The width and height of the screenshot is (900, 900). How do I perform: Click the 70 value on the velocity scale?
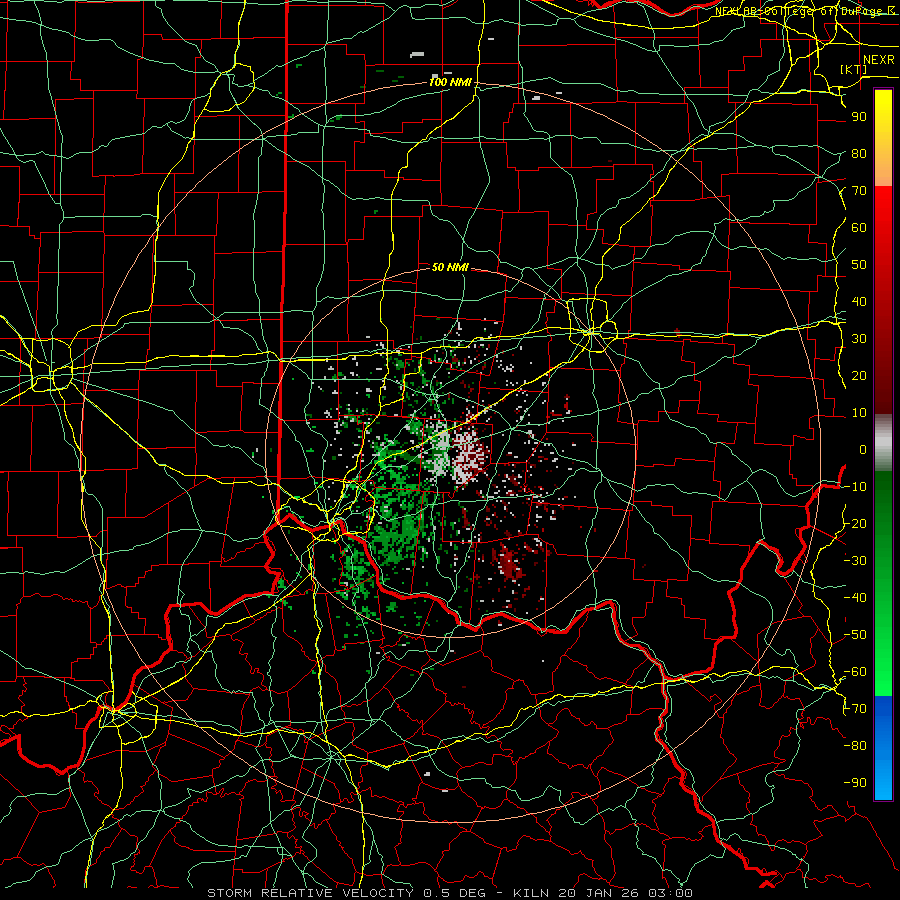pos(859,191)
